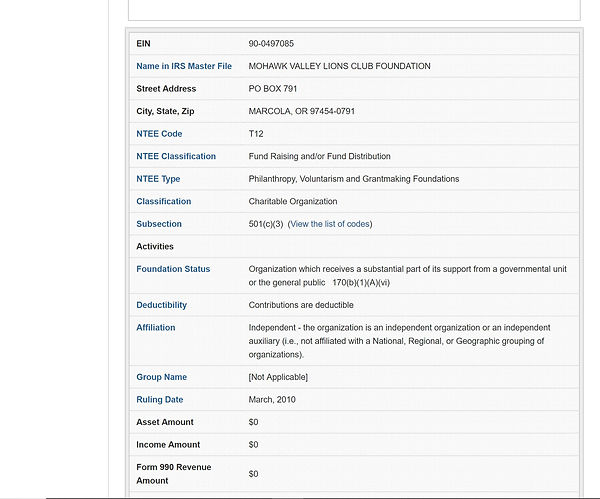Click the organization name MOHAWK VALLEY LIONS CLUB FOUNDATION
This screenshot has height=499, width=600.
pyautogui.click(x=339, y=66)
